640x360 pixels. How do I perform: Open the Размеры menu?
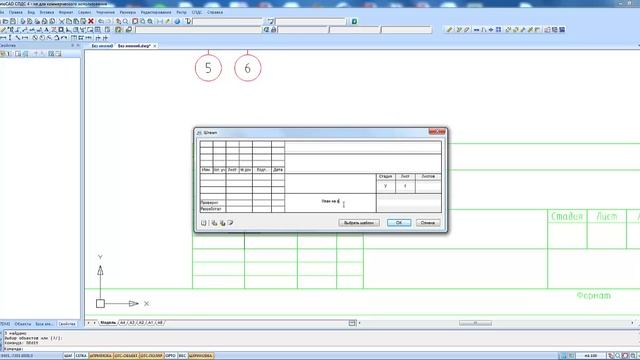(x=127, y=12)
